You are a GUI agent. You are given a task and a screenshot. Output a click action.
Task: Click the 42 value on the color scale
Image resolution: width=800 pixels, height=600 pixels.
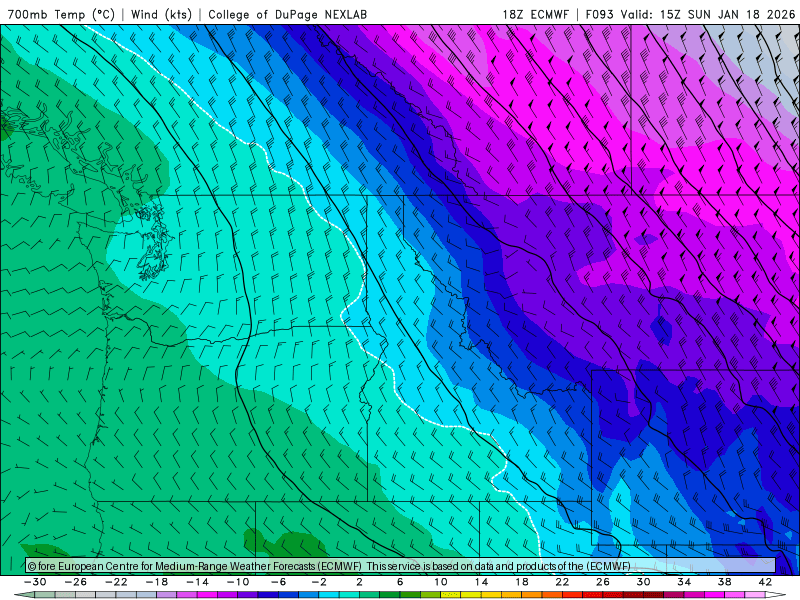(765, 582)
